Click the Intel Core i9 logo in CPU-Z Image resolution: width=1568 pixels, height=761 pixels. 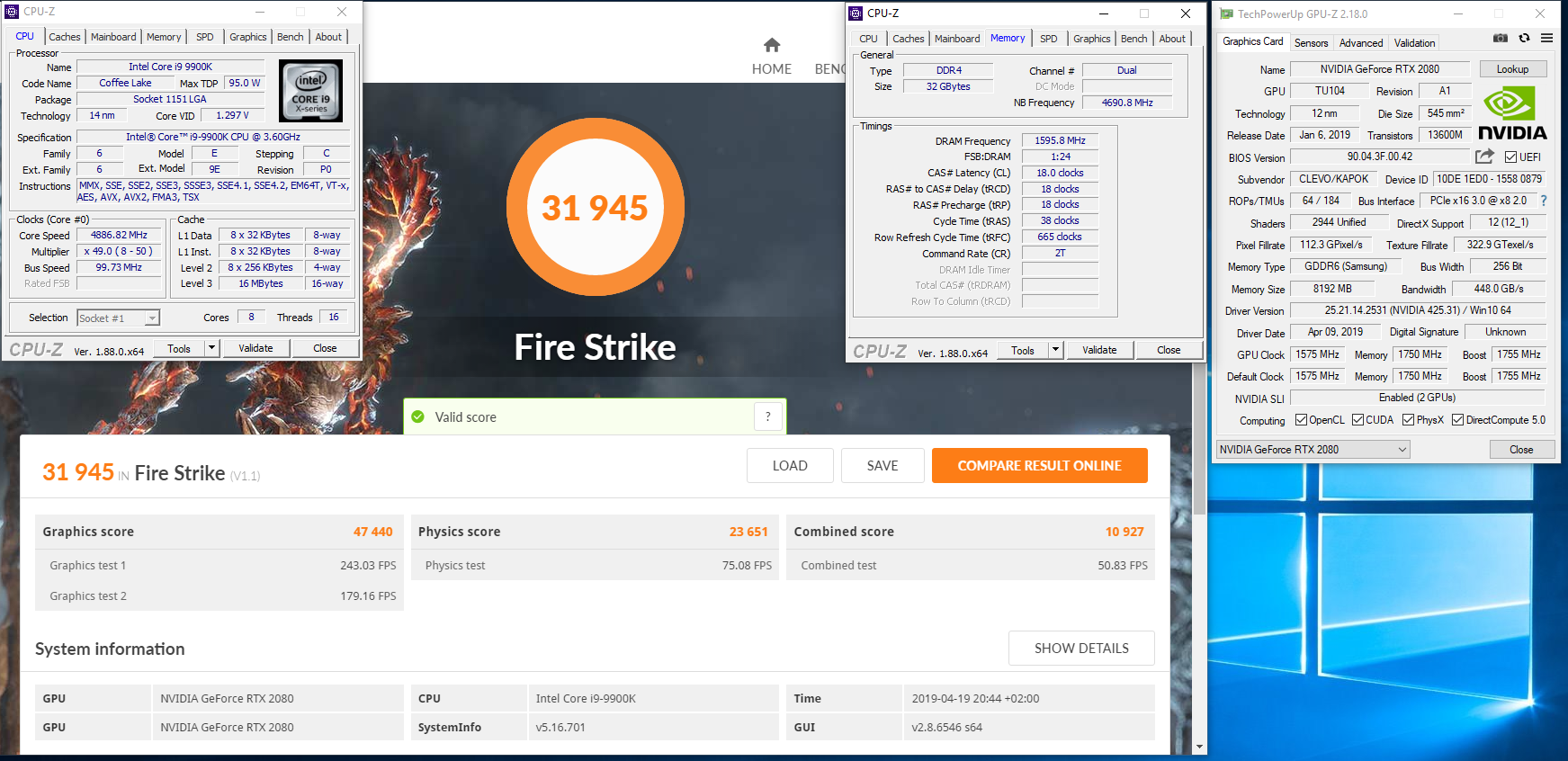310,91
